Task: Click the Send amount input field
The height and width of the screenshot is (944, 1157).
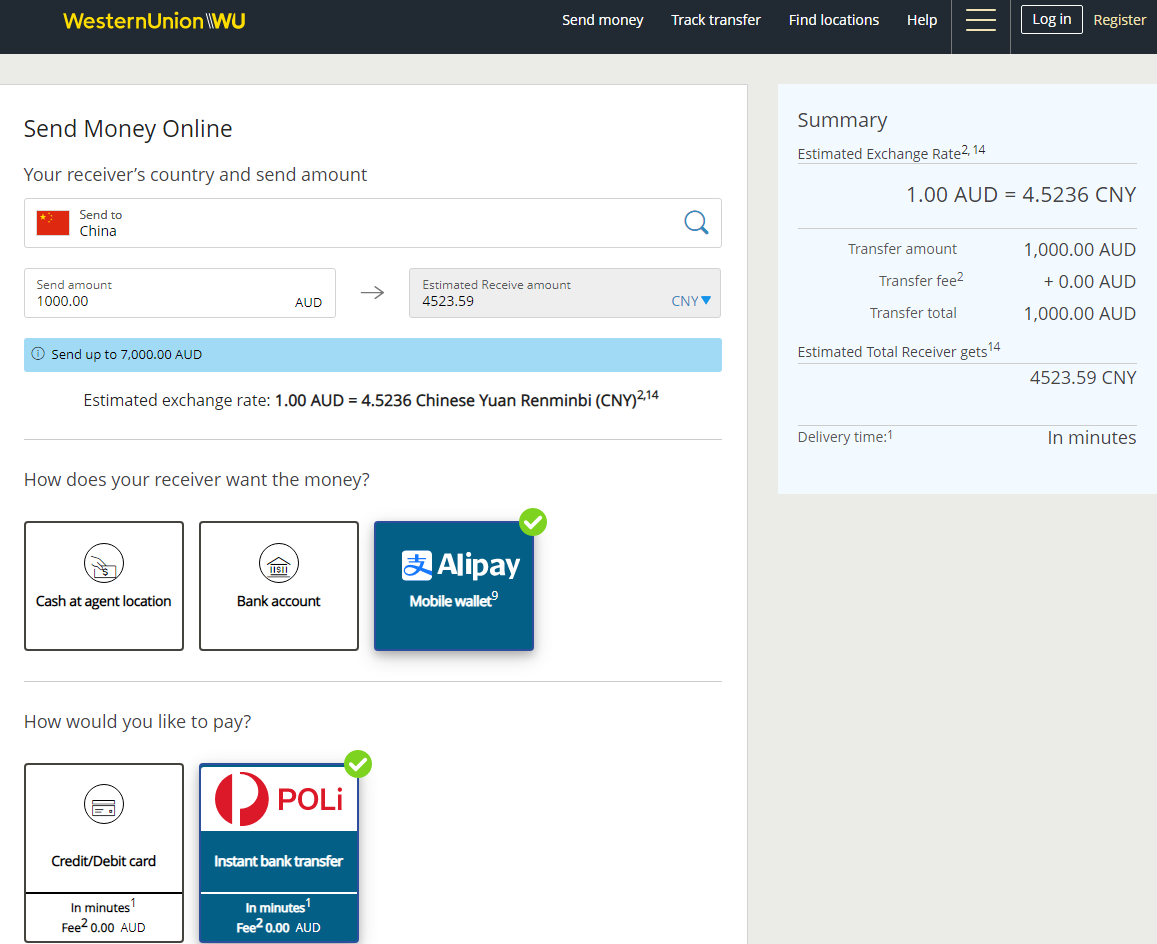Action: coord(180,293)
